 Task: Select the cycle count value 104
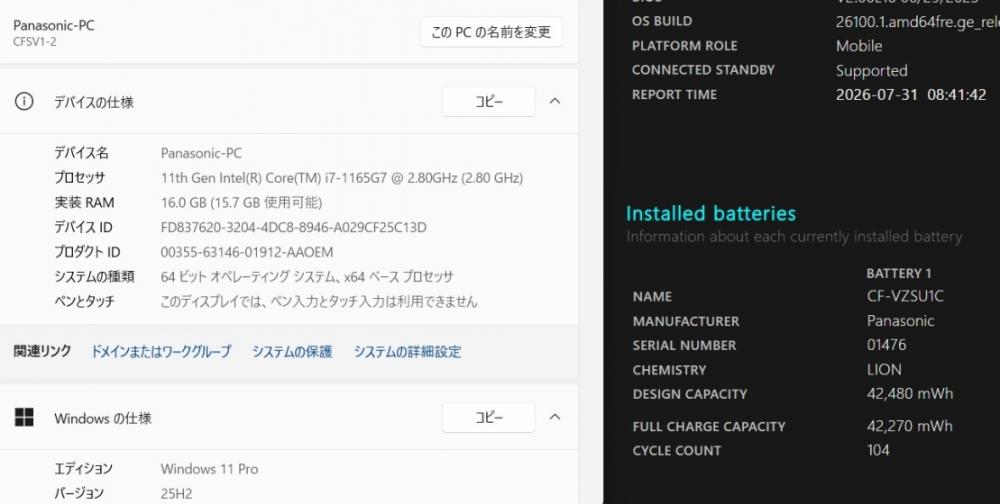point(878,450)
